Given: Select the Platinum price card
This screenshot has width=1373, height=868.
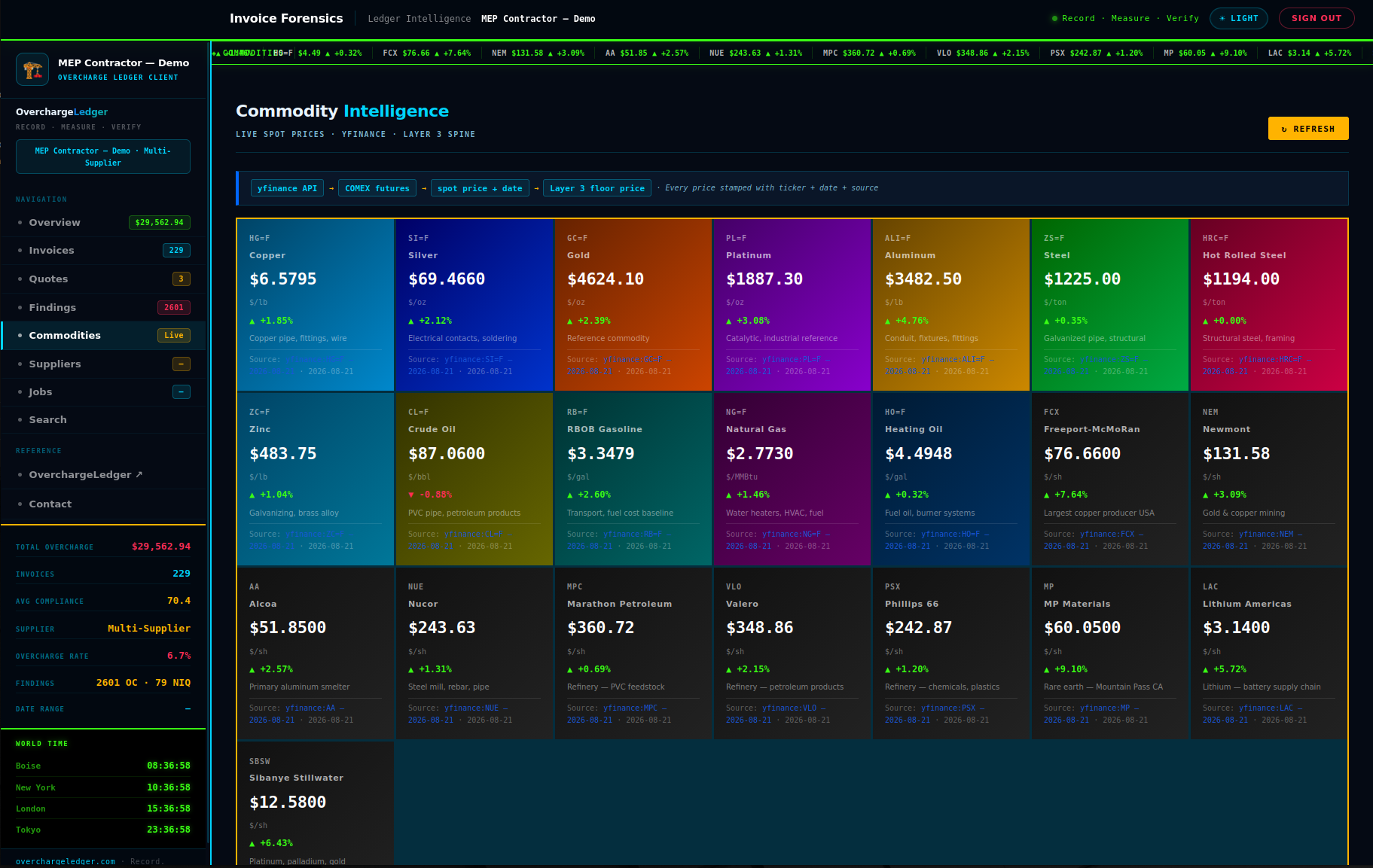Looking at the screenshot, I should pos(792,305).
